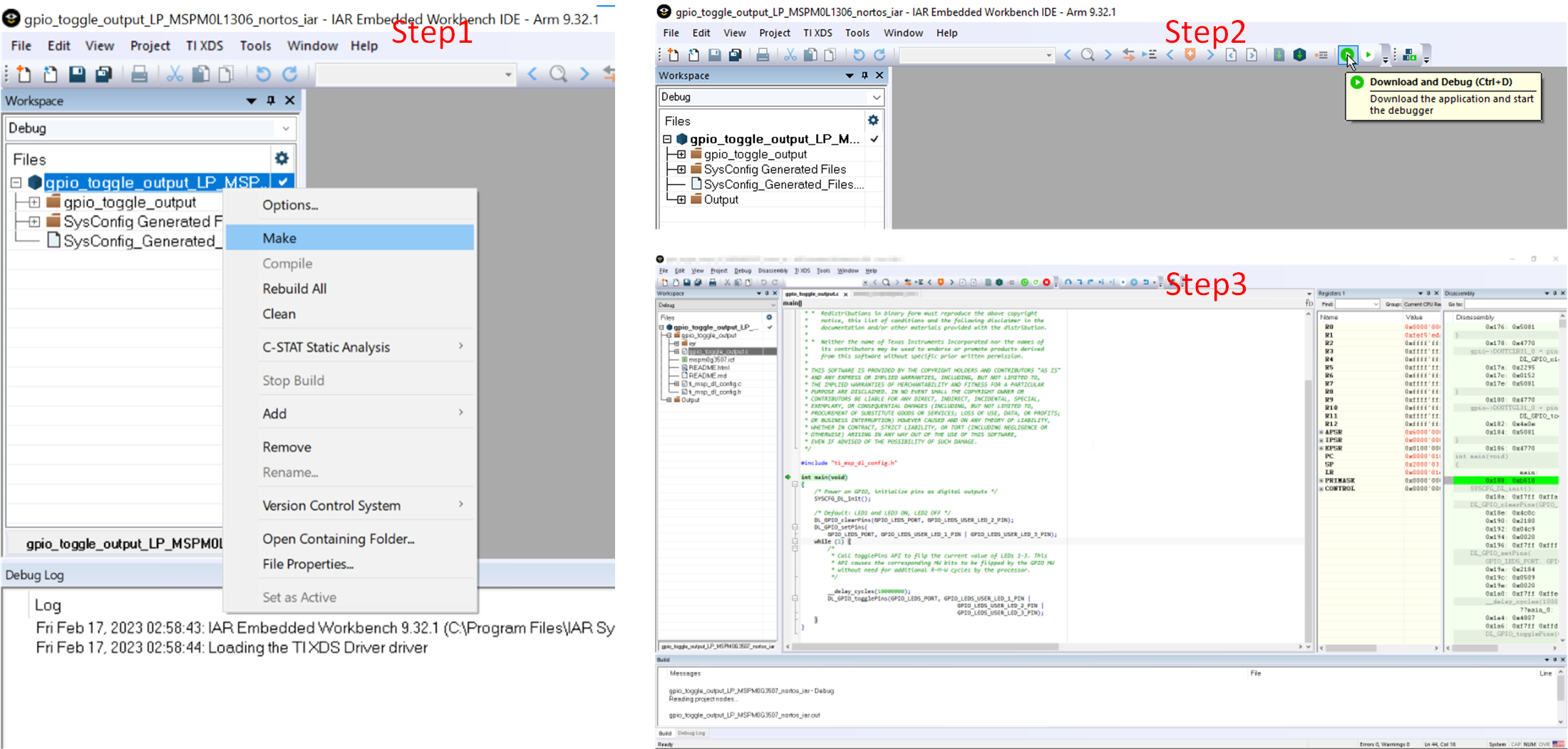
Task: Open Tools menu in Step2 window
Action: point(857,33)
